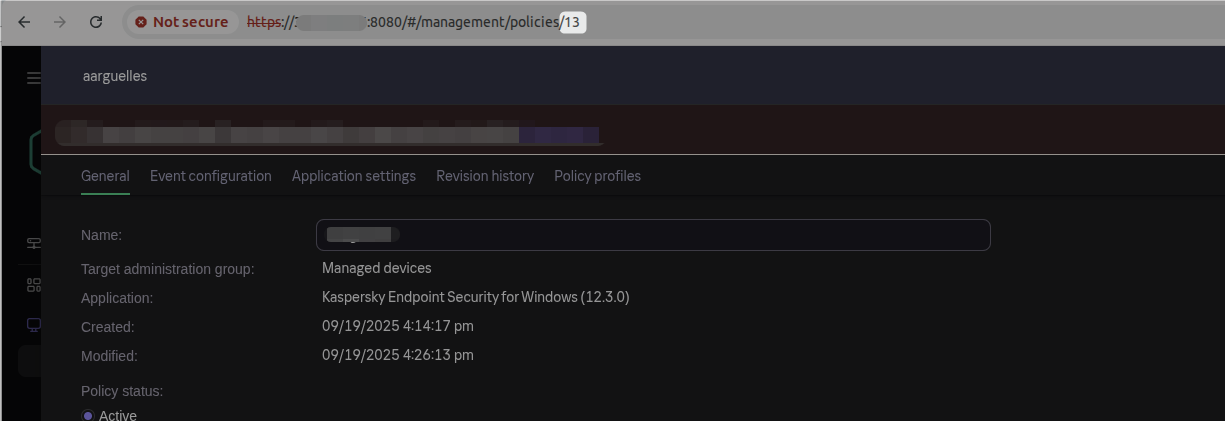Open the server icon in sidebar
Viewport: 1225px width, 421px height.
(x=33, y=243)
